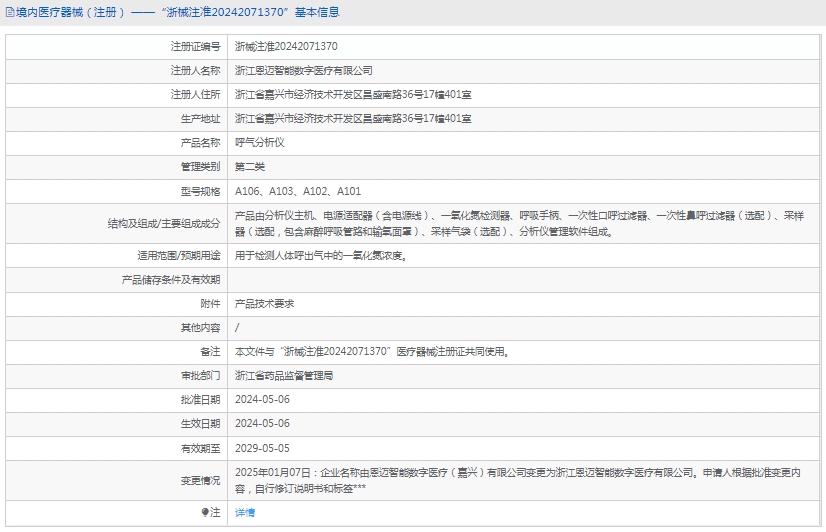Click the 备注 remark text
Image resolution: width=826 pixels, height=532 pixels.
372,351
